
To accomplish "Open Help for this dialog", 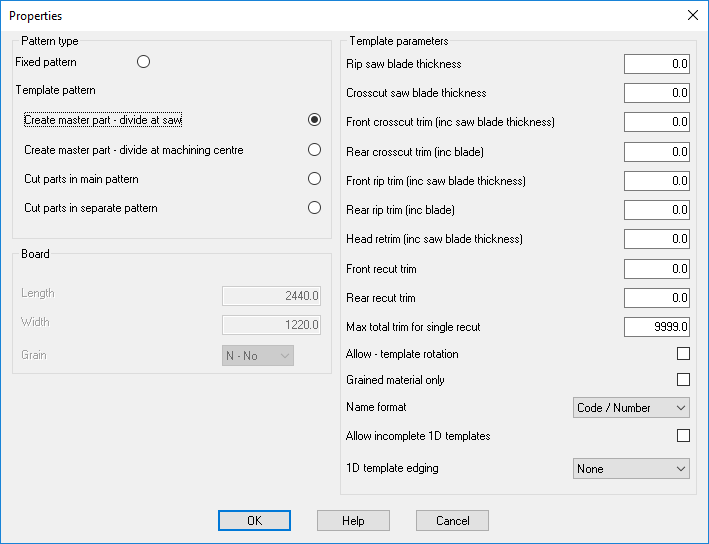I will click(x=353, y=520).
